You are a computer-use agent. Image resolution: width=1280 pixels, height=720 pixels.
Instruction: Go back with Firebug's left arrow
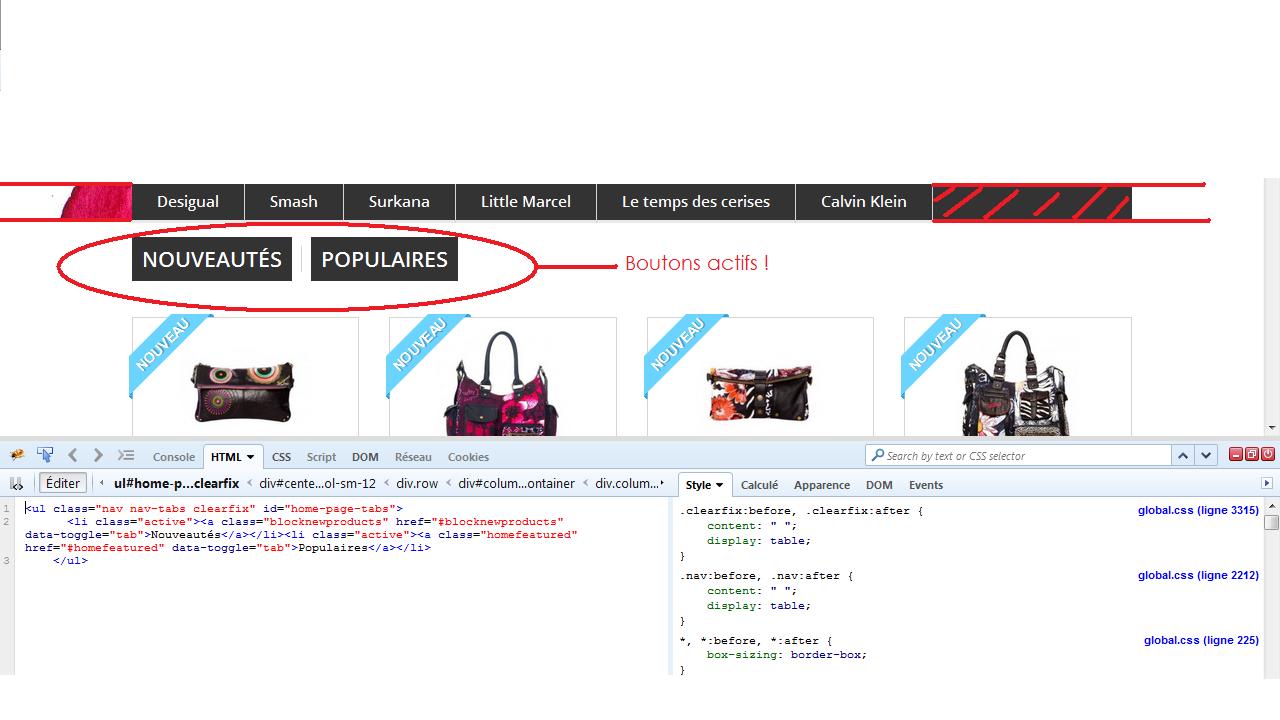pyautogui.click(x=72, y=455)
